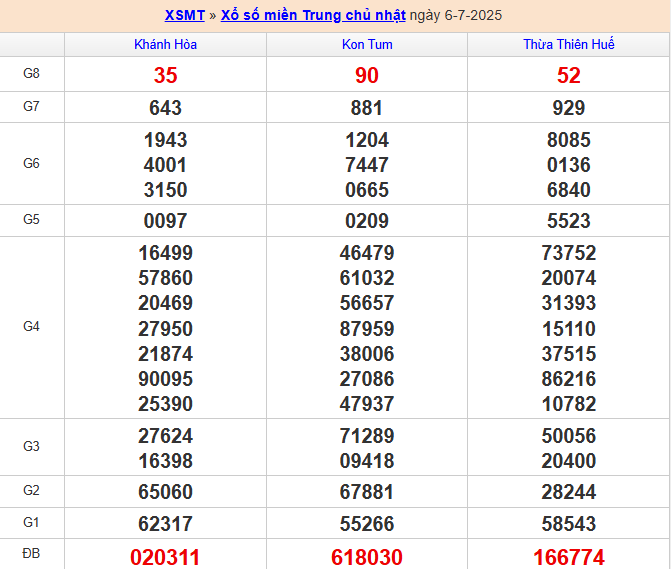This screenshot has height=569, width=671.
Task: Click G4 number 46479
Action: tap(367, 253)
